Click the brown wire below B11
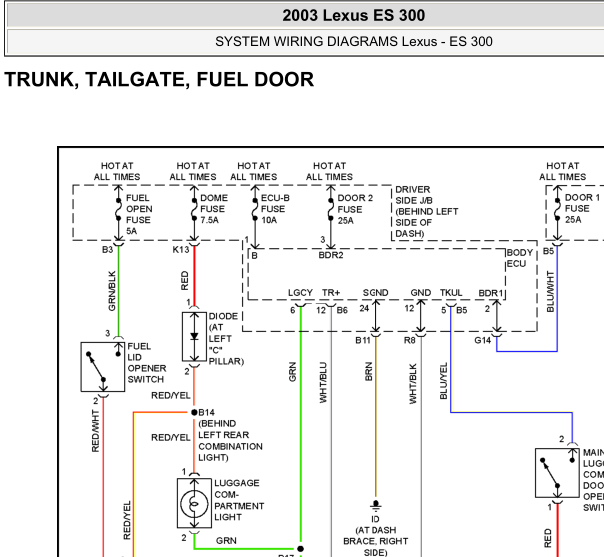 pyautogui.click(x=376, y=416)
